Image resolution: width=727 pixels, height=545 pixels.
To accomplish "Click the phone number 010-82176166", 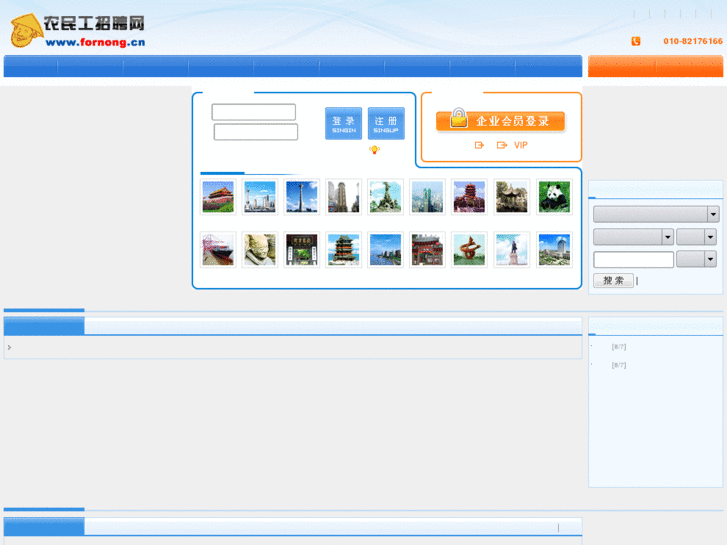I will coord(693,41).
